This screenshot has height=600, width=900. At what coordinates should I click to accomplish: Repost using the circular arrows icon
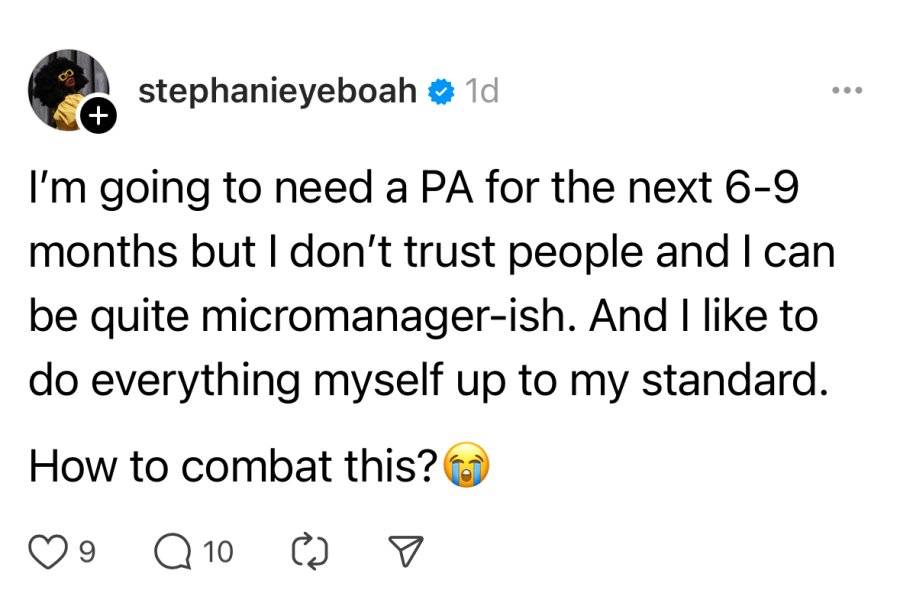point(310,552)
